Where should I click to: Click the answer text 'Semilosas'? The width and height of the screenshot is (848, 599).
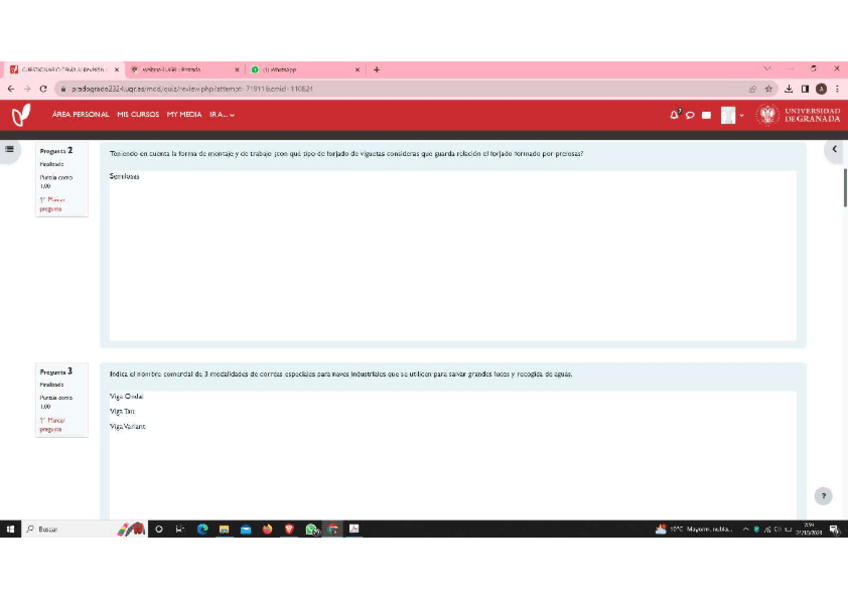pos(124,176)
